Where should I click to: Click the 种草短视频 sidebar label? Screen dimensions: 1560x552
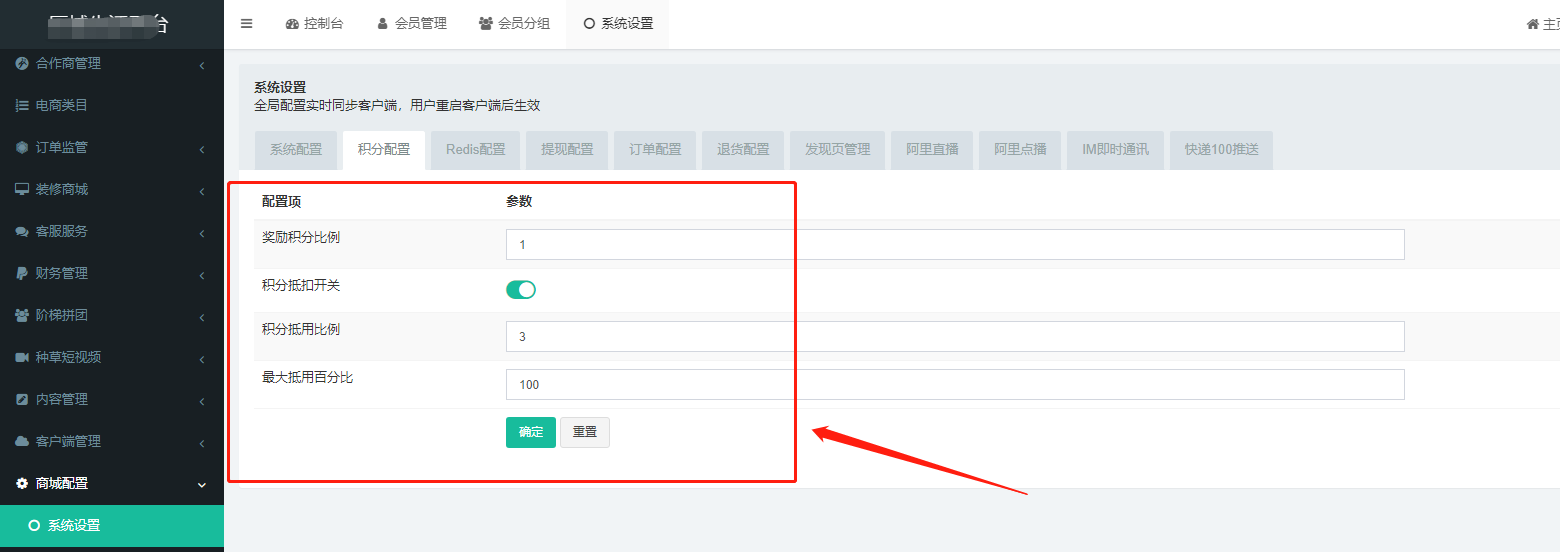(68, 357)
